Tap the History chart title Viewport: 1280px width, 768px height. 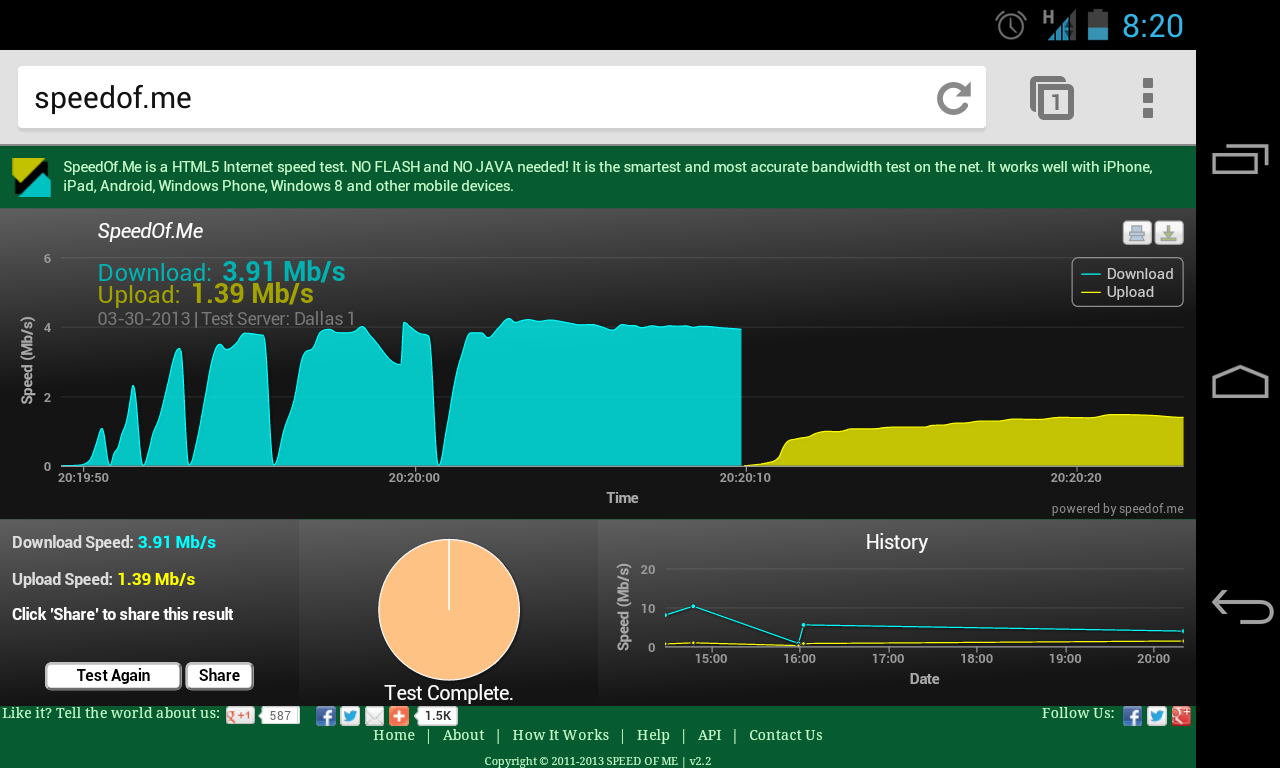(x=897, y=542)
